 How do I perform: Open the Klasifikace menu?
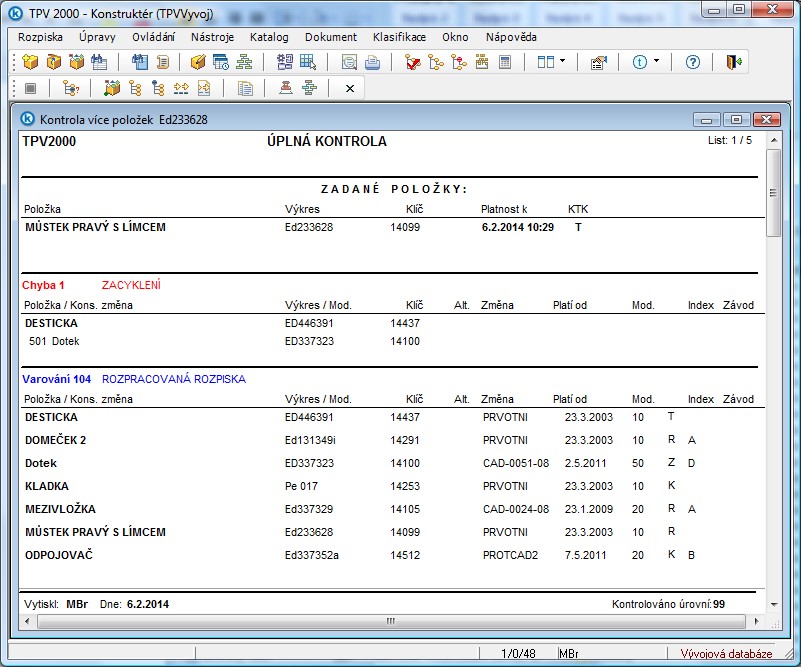pyautogui.click(x=399, y=37)
